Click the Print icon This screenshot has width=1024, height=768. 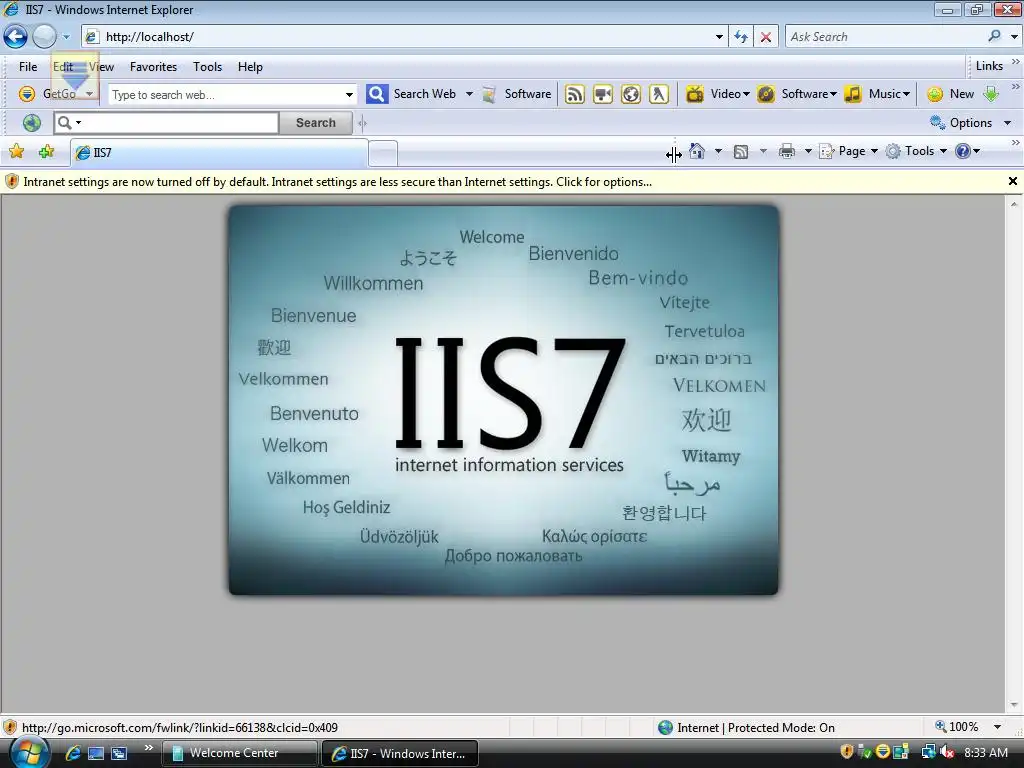[x=787, y=152]
